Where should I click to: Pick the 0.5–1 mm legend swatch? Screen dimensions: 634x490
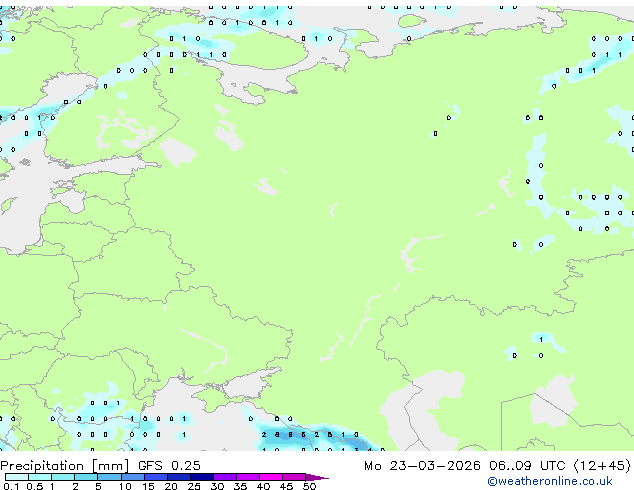[40, 477]
